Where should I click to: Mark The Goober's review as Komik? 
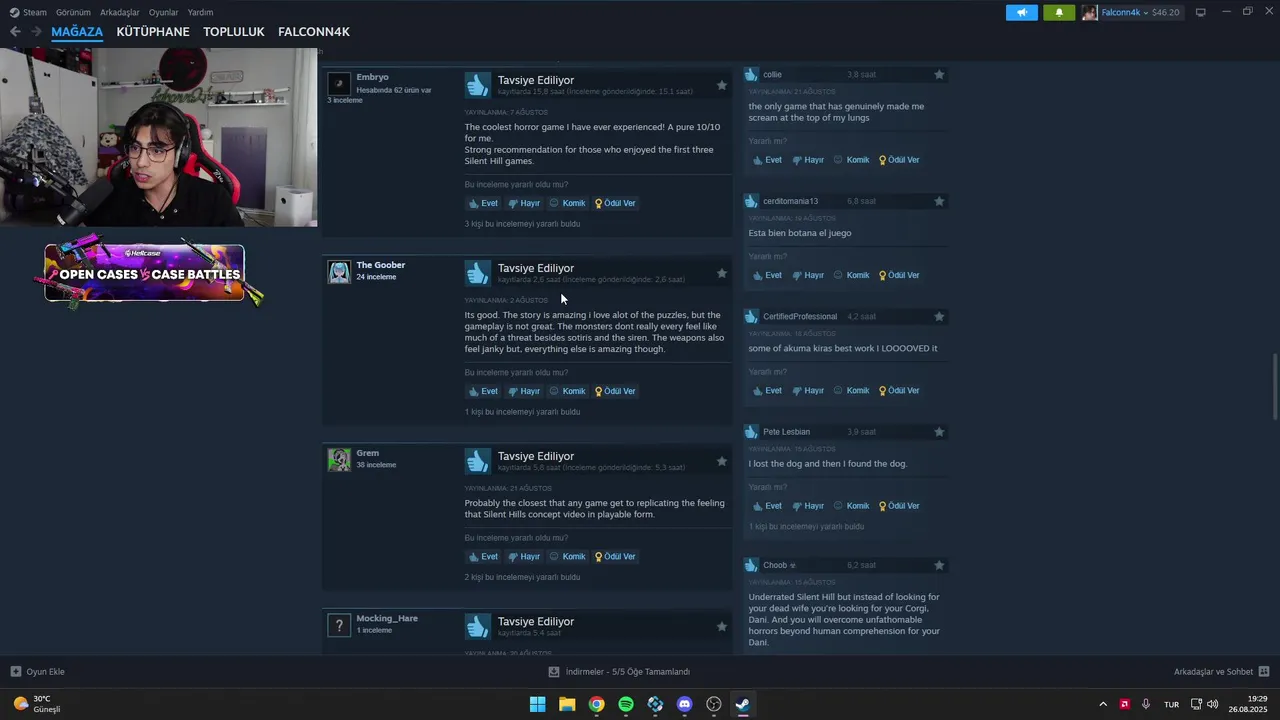pos(567,391)
